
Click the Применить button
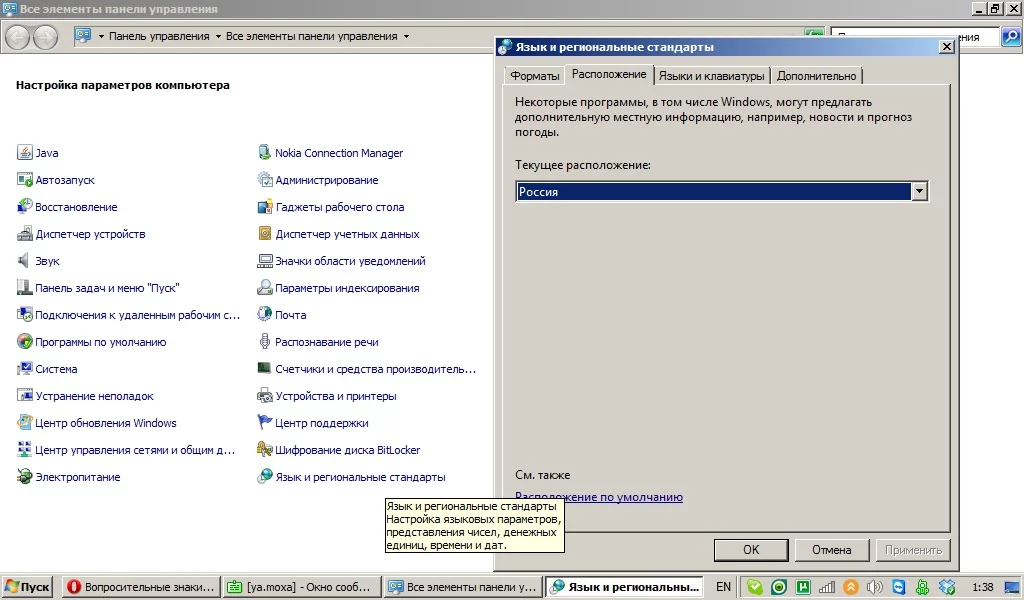pyautogui.click(x=913, y=550)
